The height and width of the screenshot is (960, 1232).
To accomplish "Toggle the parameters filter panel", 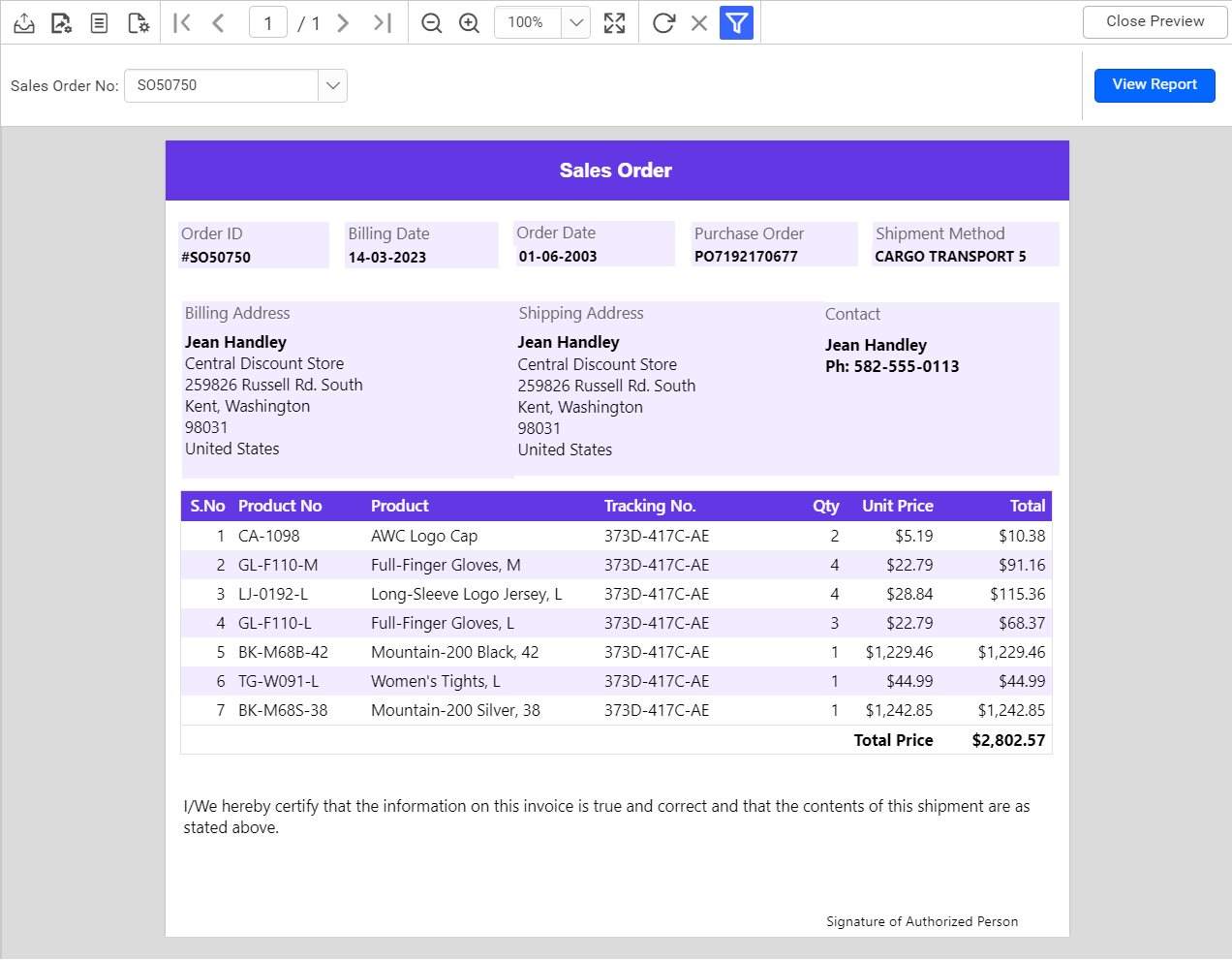I will [737, 22].
